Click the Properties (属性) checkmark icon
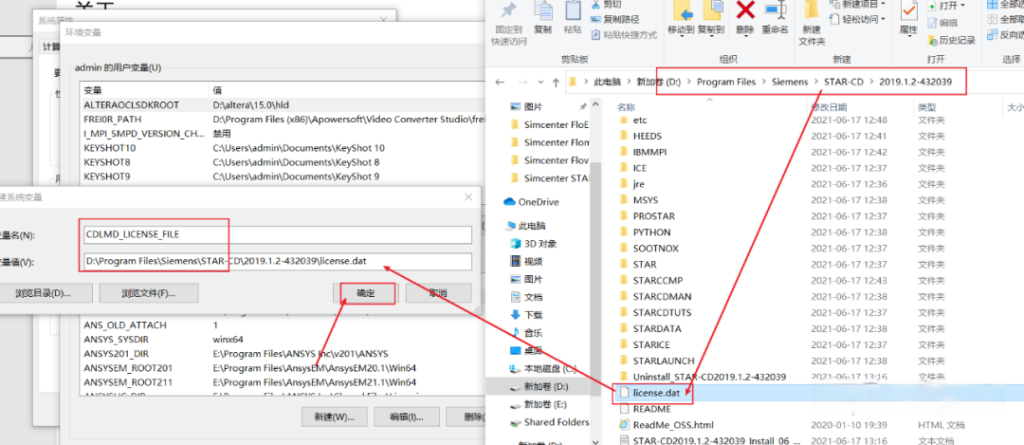Viewport: 1024px width, 445px height. click(908, 11)
